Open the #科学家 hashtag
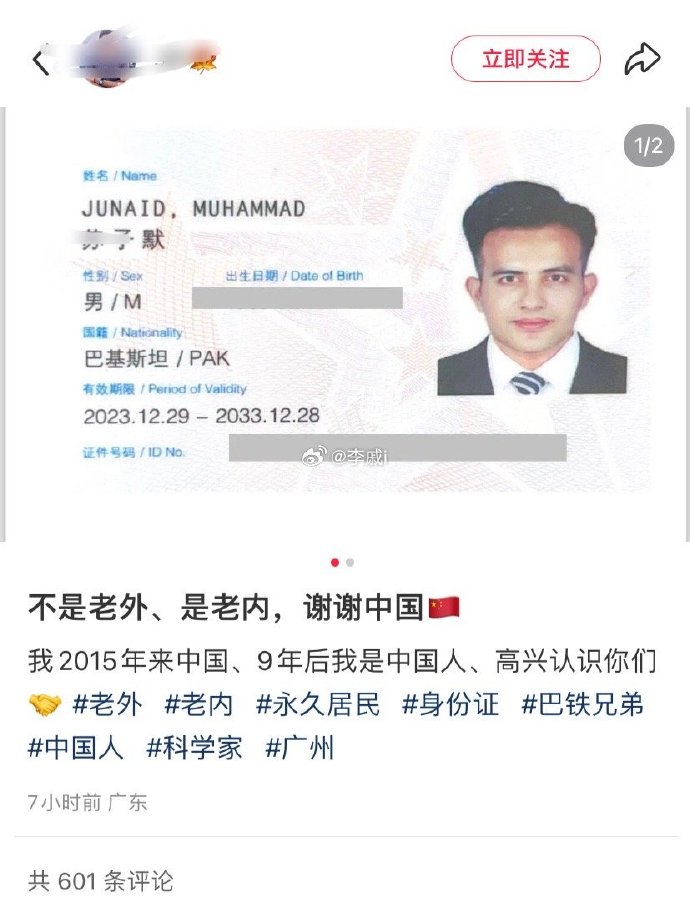Screen dimensions: 690x910 point(194,748)
